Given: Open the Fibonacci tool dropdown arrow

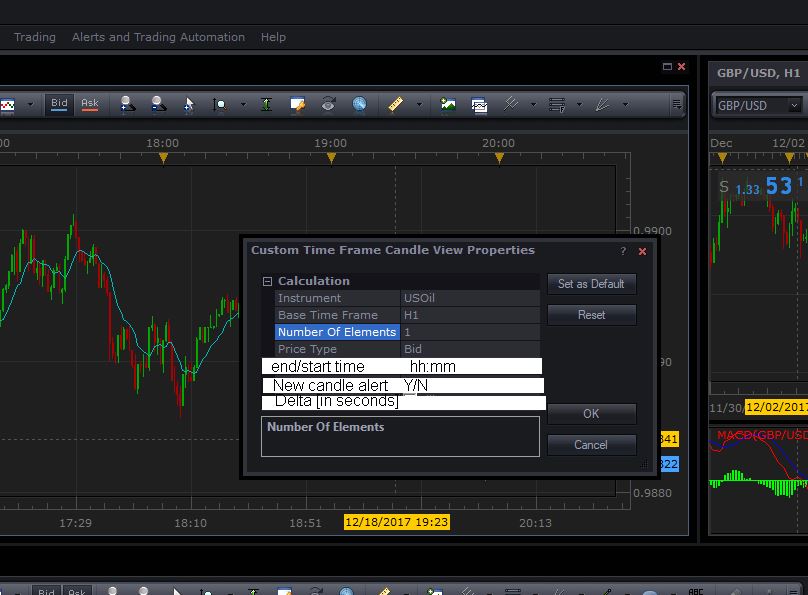Looking at the screenshot, I should point(579,105).
